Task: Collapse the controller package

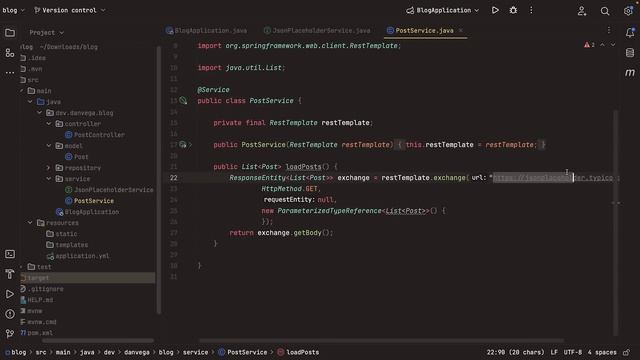Action: point(49,124)
